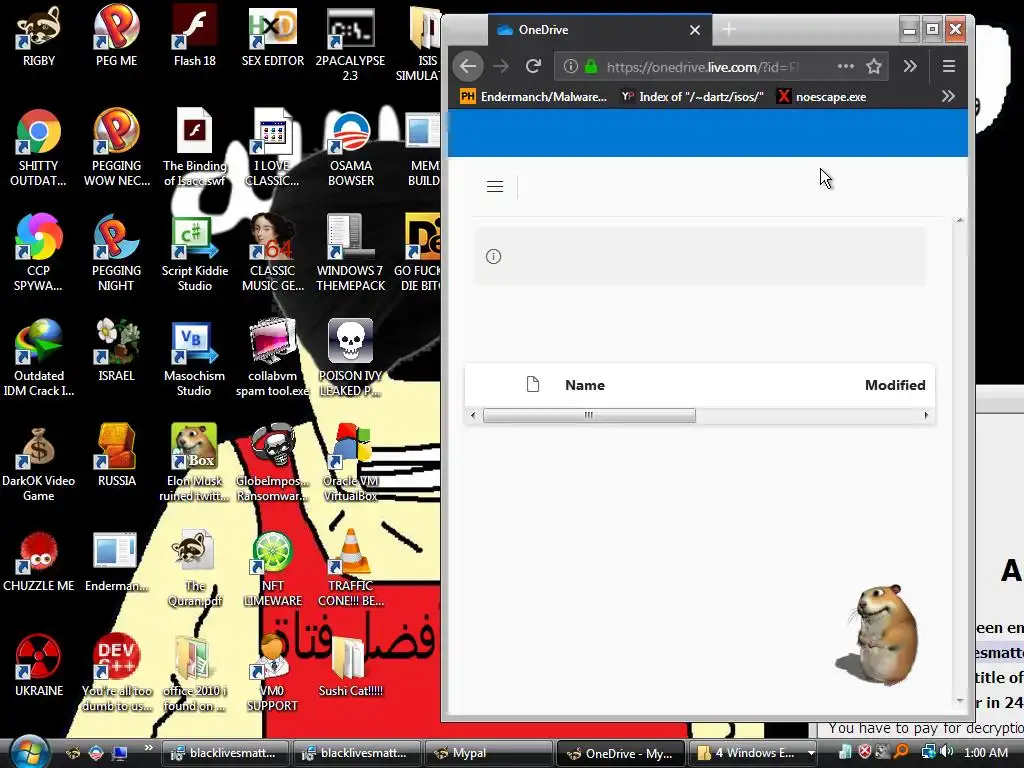Open the ISRAEL desktop shortcut

coord(116,351)
